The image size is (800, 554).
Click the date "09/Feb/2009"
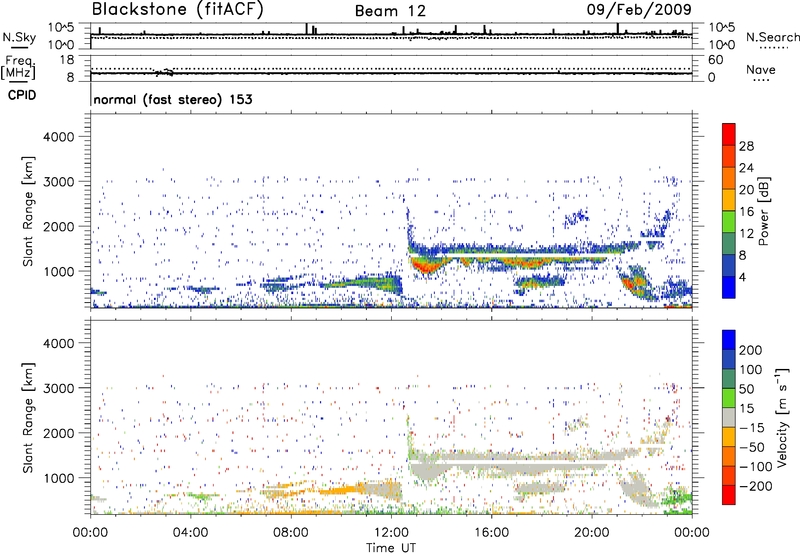tap(639, 9)
